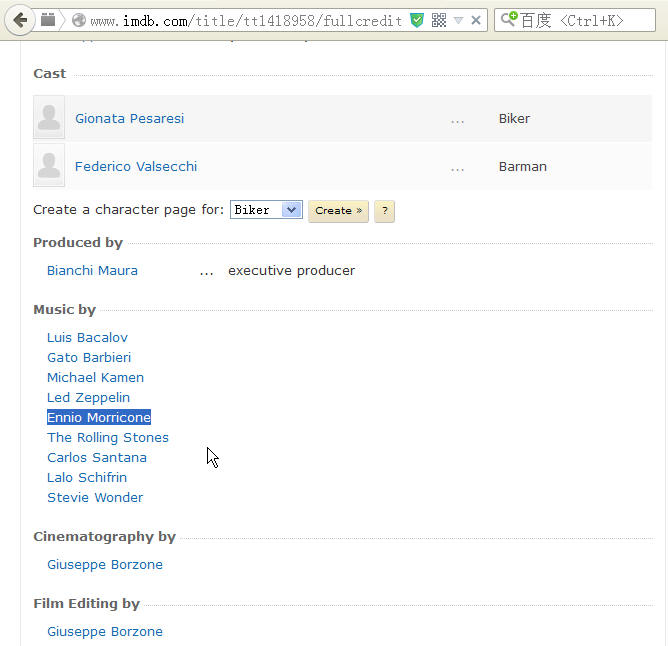Open the Stevie Wonder link

click(95, 498)
